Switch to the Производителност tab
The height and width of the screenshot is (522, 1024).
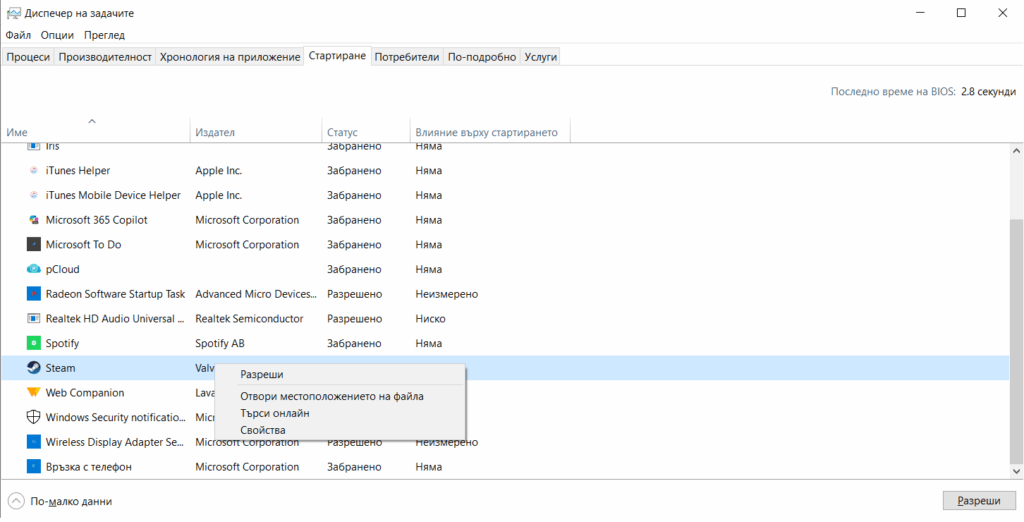click(x=105, y=57)
